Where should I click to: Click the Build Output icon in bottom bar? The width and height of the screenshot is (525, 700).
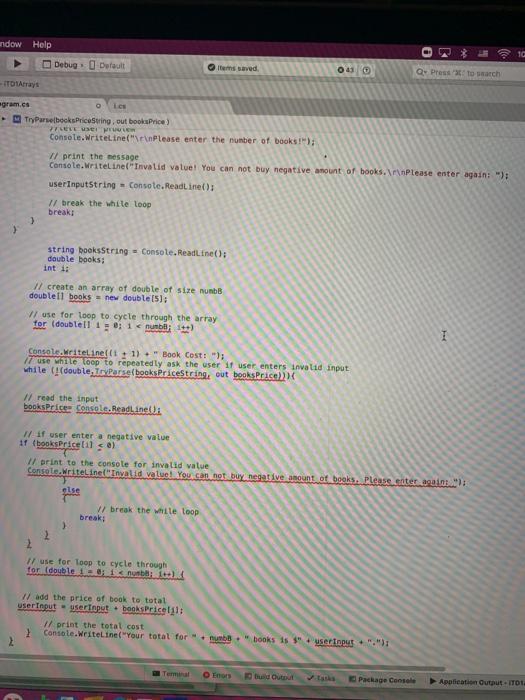click(x=248, y=676)
